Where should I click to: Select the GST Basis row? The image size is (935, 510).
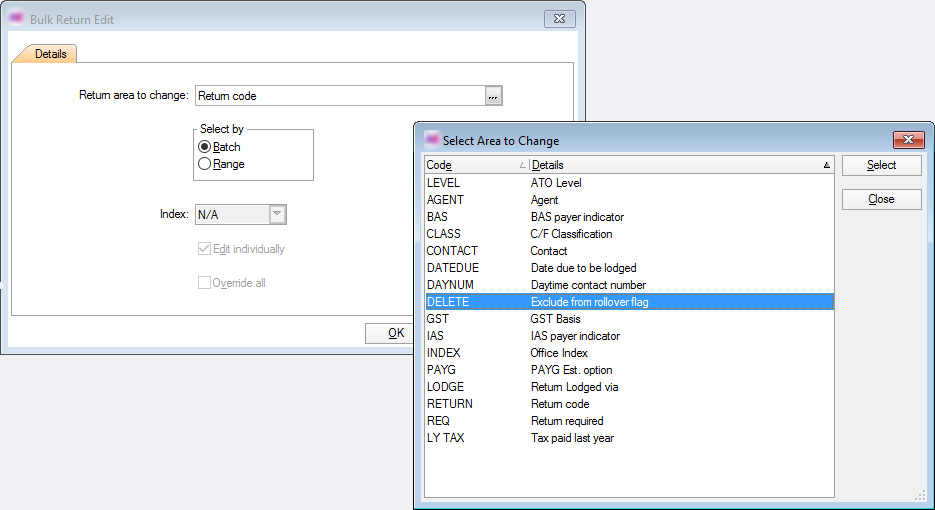(x=628, y=319)
